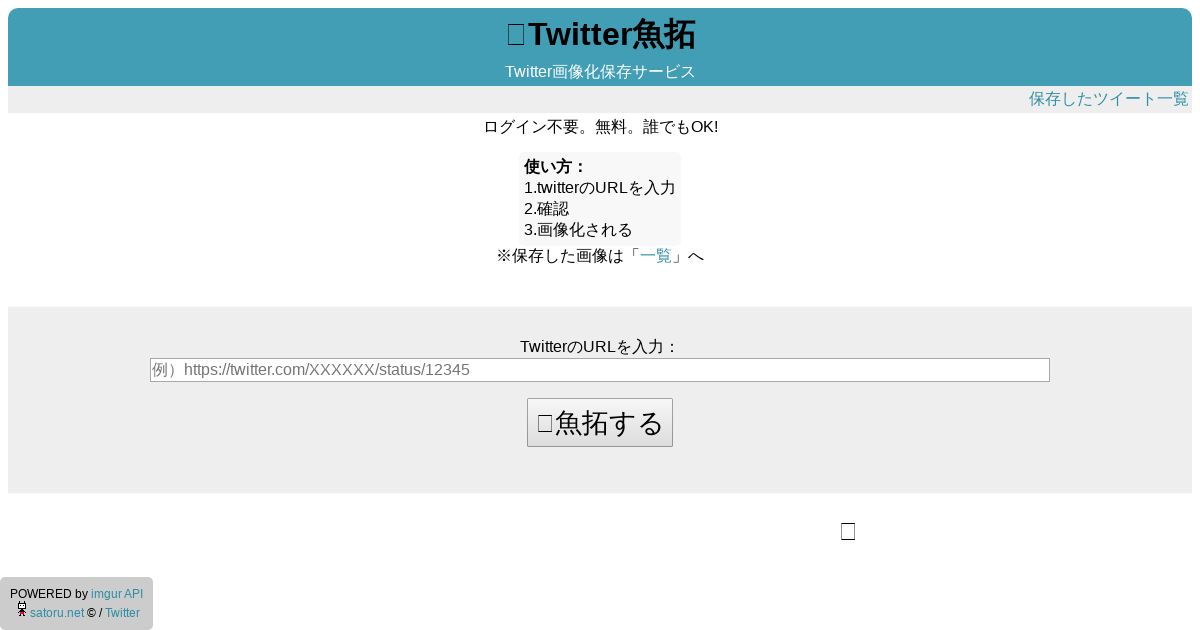This screenshot has width=1200, height=630.
Task: Follow the 一覧 link in the note
Action: [656, 256]
